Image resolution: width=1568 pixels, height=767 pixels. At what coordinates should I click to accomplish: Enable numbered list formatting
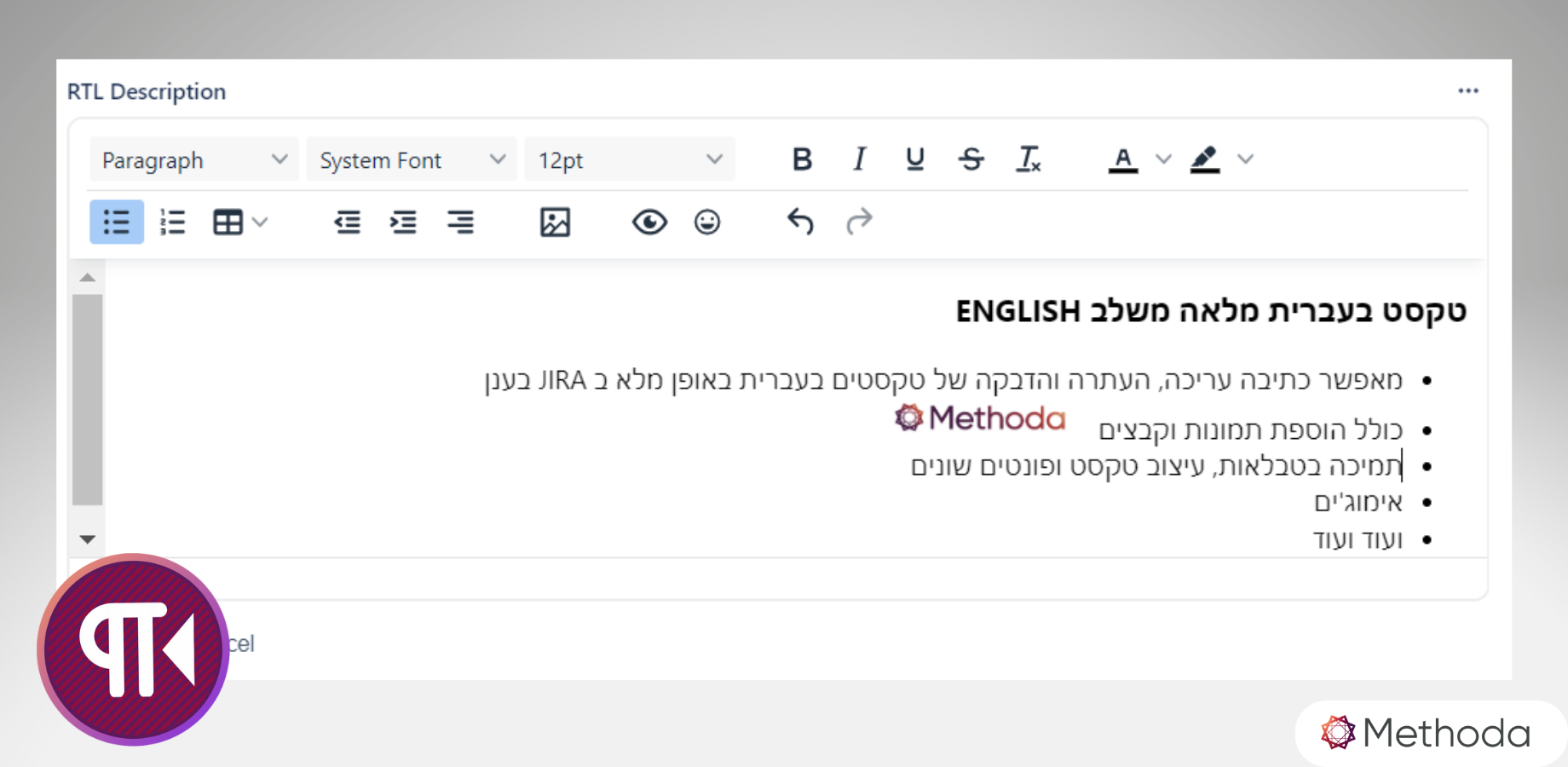pos(172,222)
